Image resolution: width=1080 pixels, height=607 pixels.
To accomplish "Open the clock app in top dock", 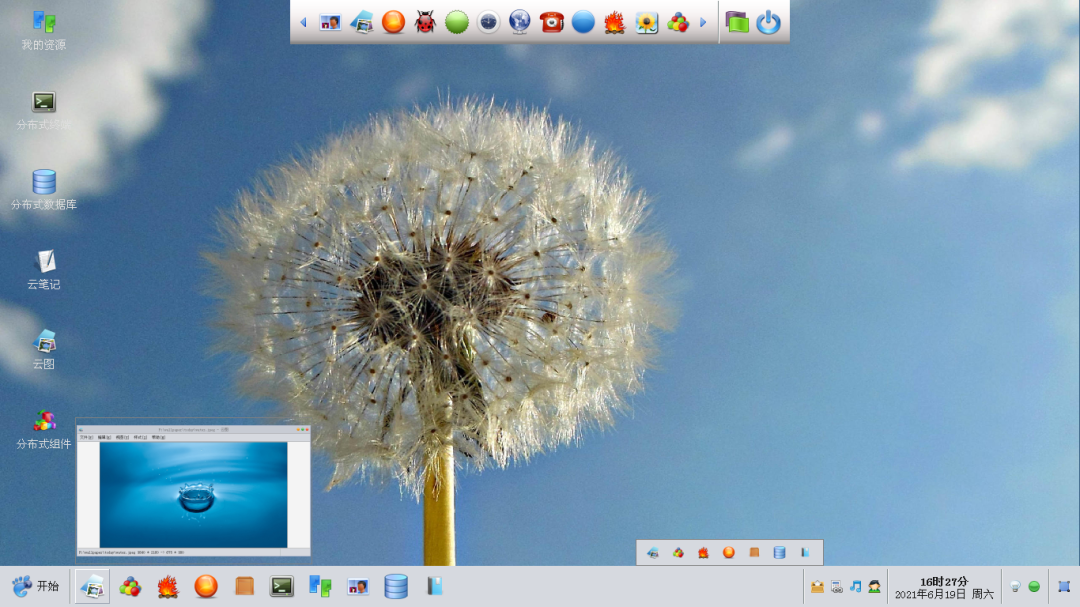I will (x=488, y=22).
